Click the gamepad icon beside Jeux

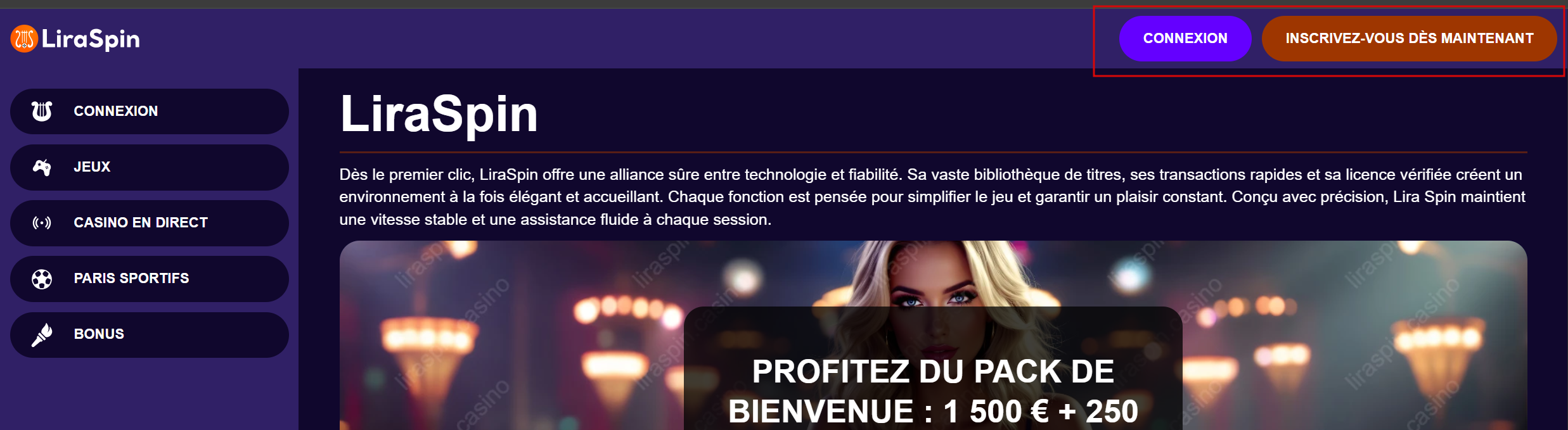pyautogui.click(x=42, y=167)
